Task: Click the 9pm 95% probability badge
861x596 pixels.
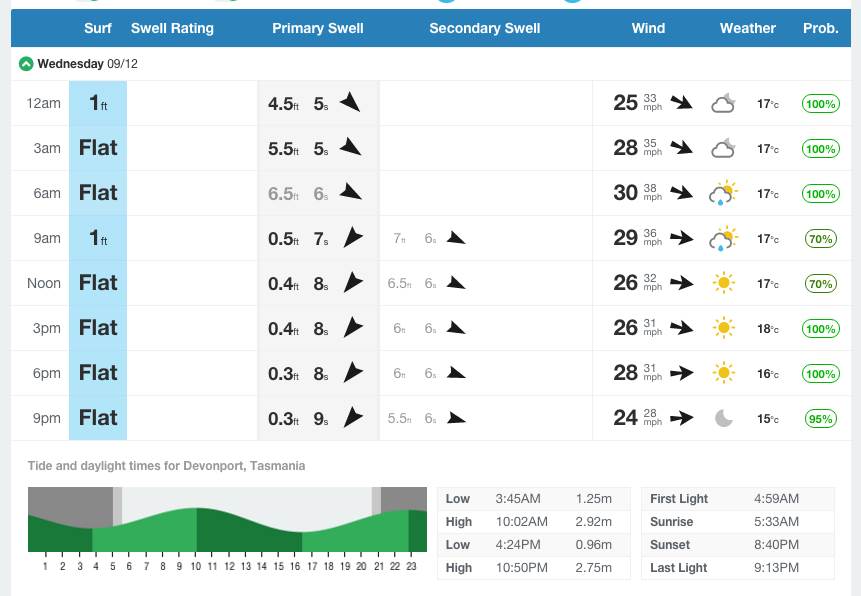Action: [x=821, y=418]
